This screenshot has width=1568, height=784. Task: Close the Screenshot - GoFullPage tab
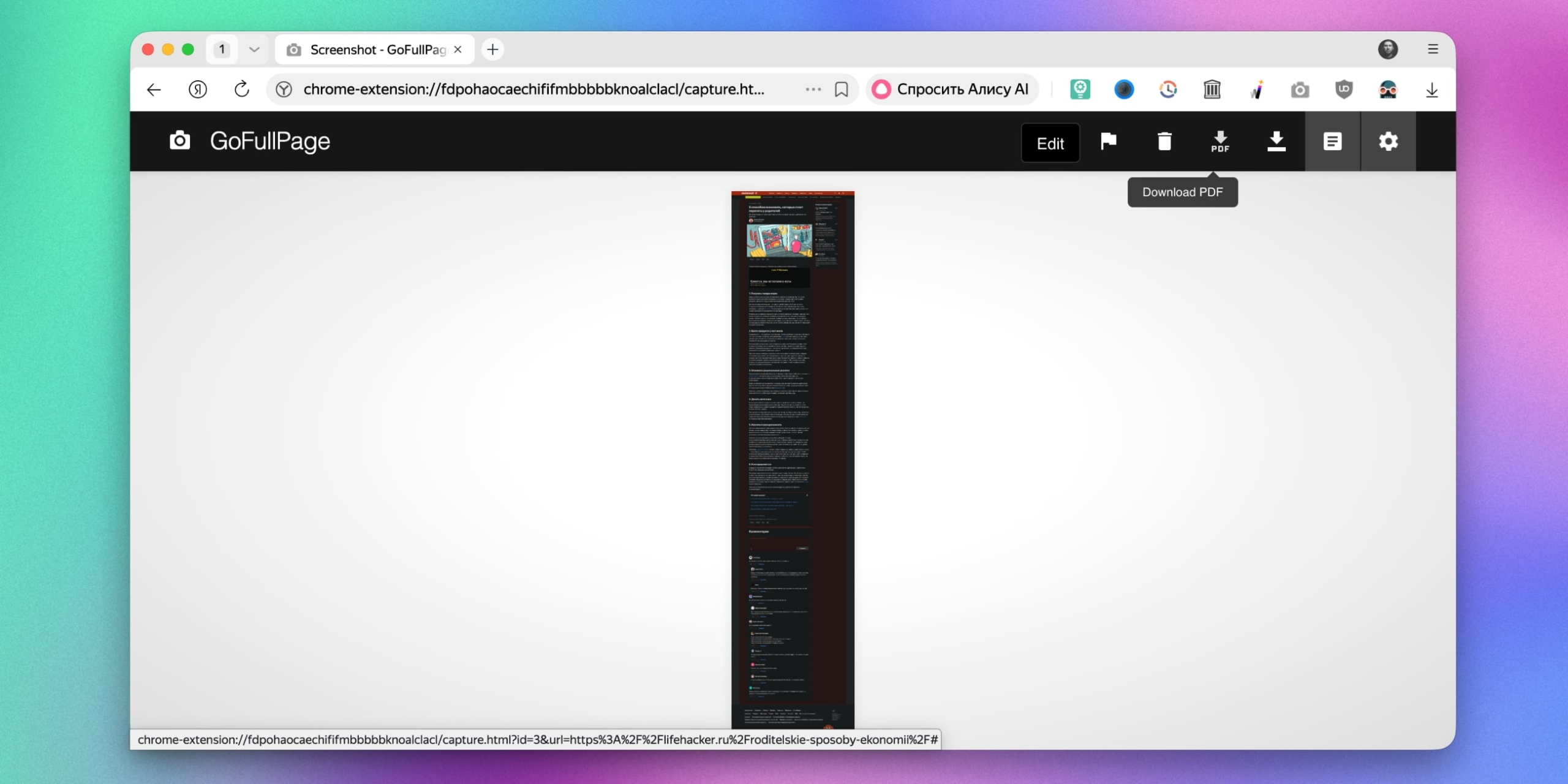(458, 49)
